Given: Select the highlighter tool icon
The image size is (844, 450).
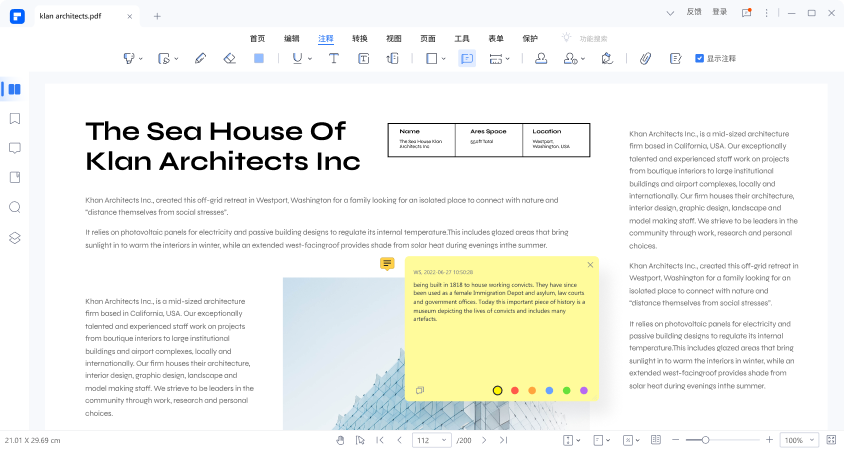Looking at the screenshot, I should click(129, 58).
